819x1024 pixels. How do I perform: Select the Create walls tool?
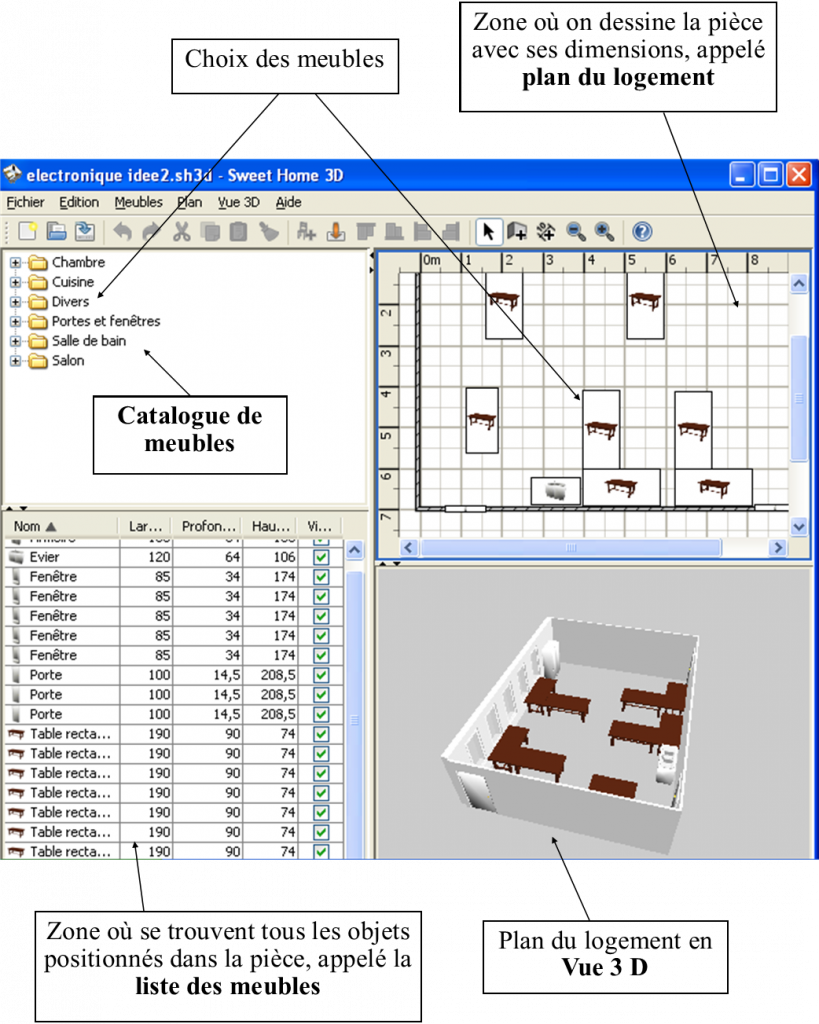pos(517,232)
